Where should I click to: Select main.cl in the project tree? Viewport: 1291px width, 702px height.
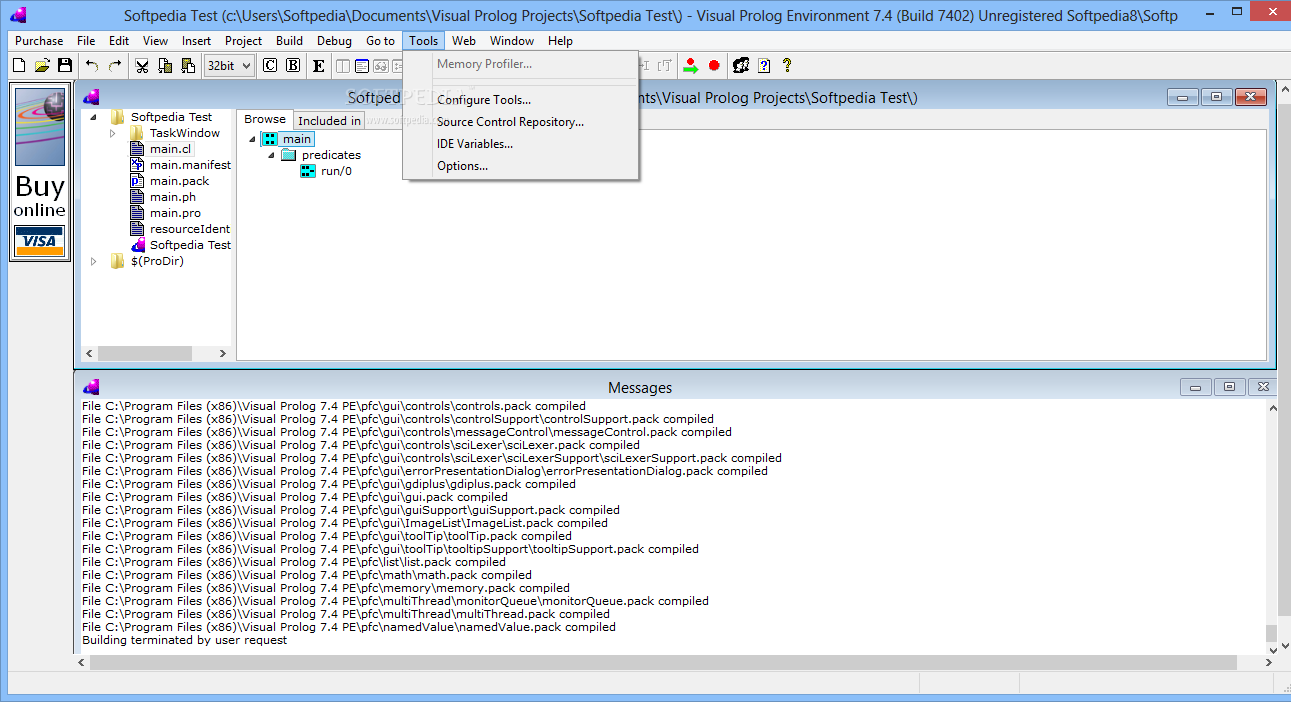[x=170, y=149]
